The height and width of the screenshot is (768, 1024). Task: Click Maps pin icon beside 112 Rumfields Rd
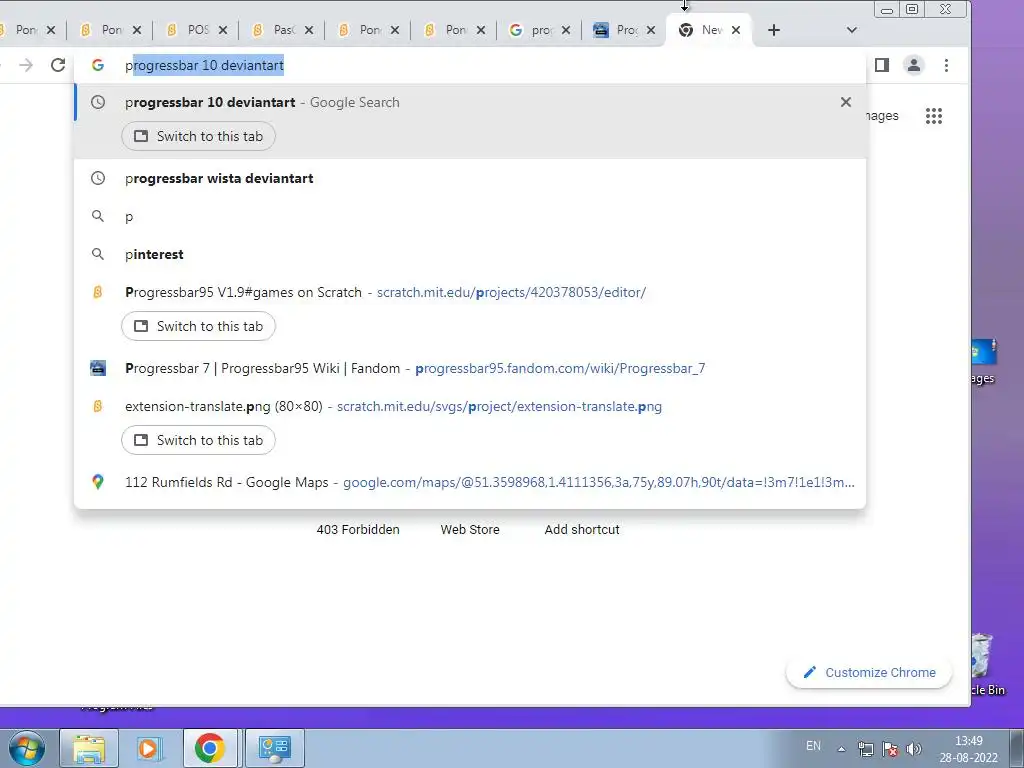pyautogui.click(x=98, y=482)
